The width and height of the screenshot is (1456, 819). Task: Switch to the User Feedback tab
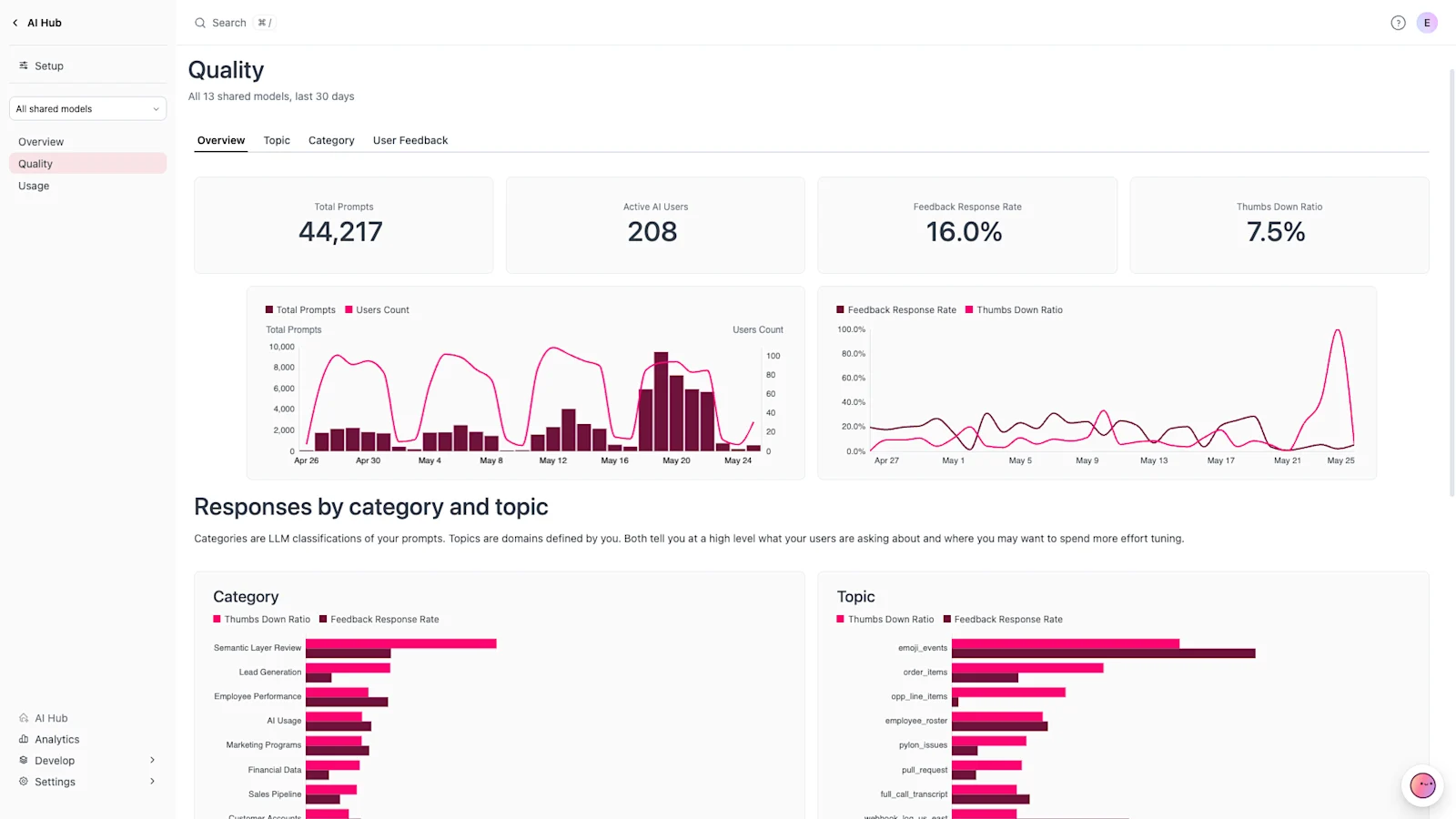pos(410,140)
